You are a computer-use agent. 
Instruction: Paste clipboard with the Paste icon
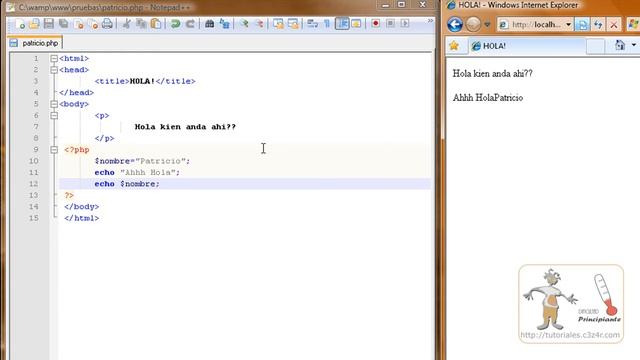point(156,24)
